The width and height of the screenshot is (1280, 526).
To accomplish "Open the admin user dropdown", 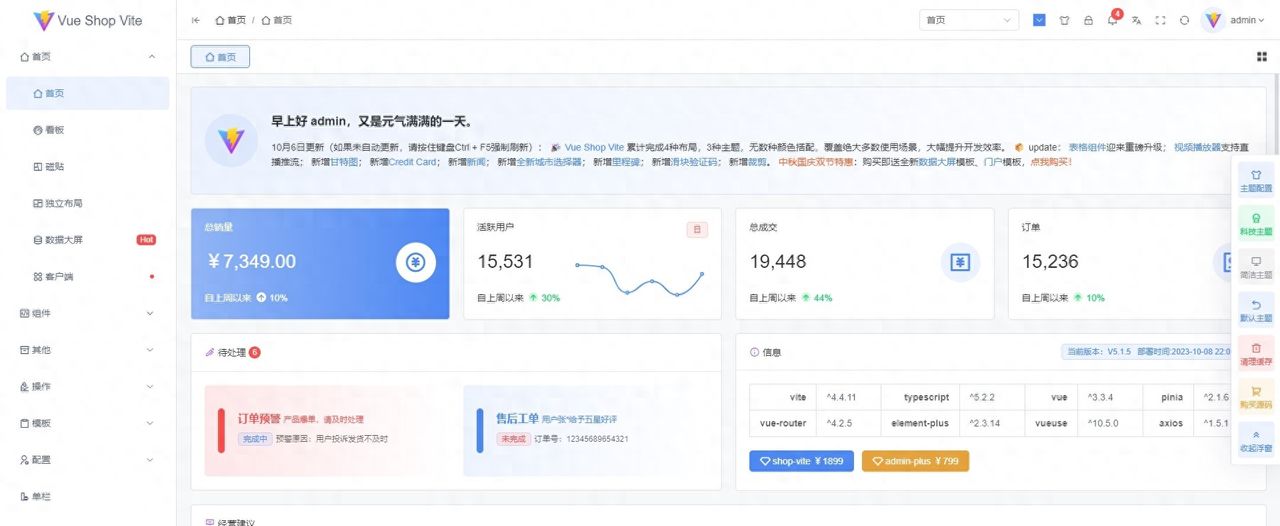I will coord(1247,20).
